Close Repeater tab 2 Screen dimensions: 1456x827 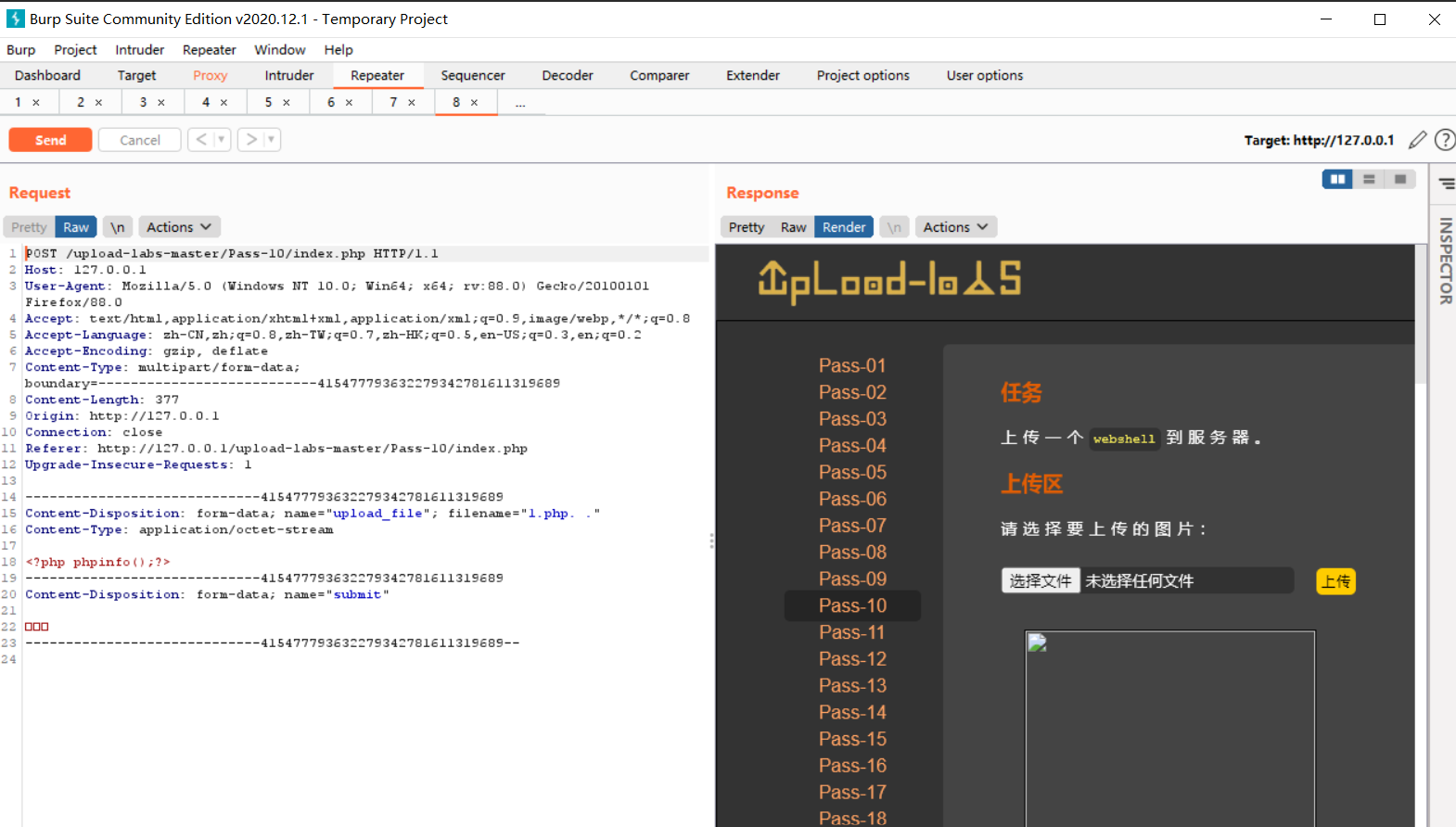(x=98, y=103)
